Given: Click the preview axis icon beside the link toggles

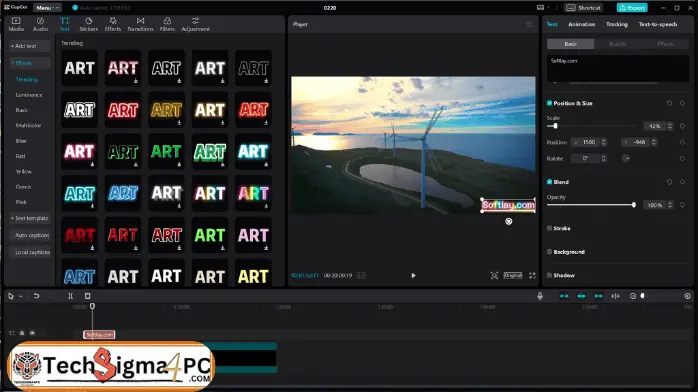Looking at the screenshot, I should tap(616, 296).
